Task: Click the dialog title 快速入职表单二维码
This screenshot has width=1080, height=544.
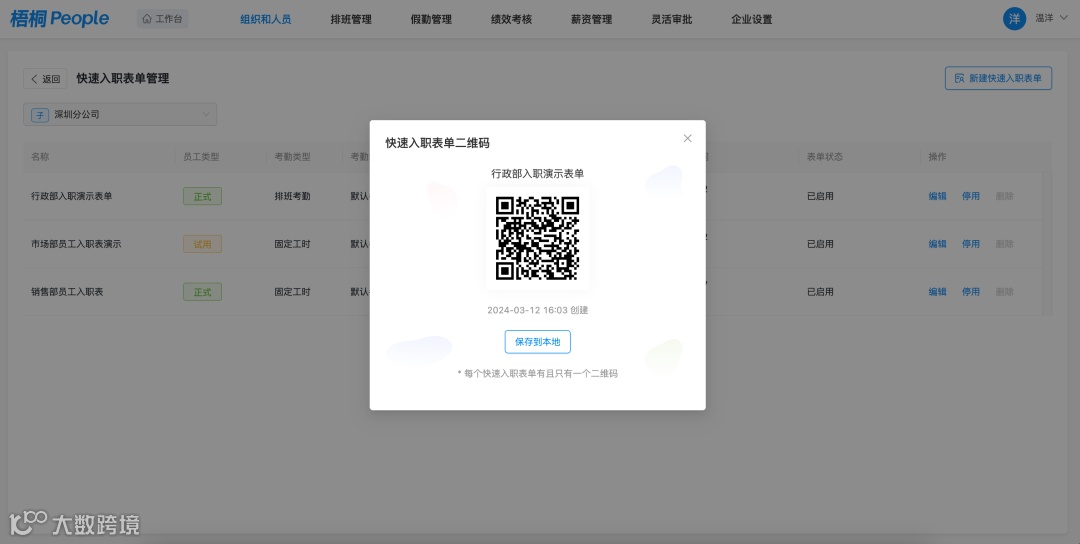Action: tap(437, 143)
